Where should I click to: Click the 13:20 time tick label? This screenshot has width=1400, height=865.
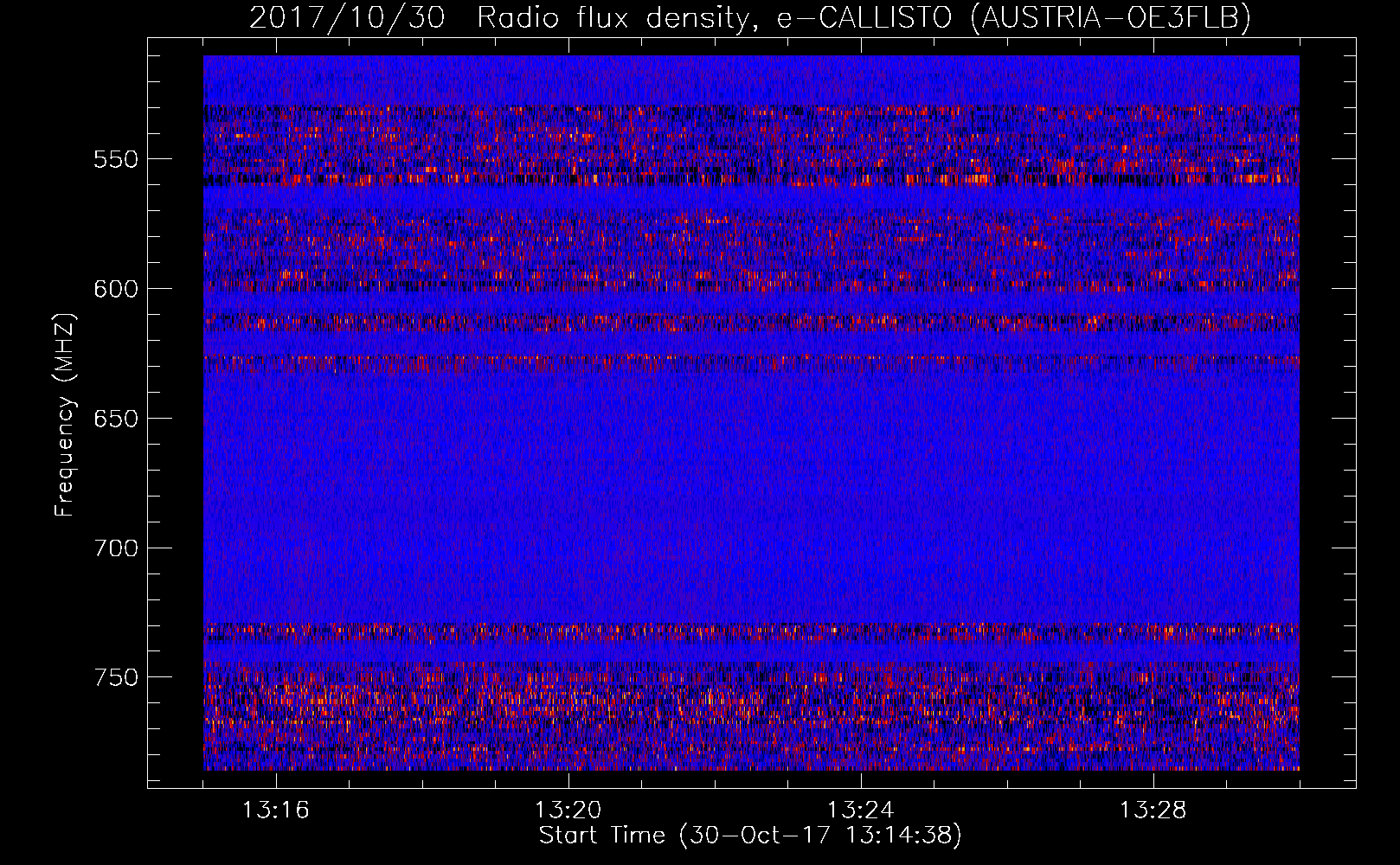coord(568,811)
